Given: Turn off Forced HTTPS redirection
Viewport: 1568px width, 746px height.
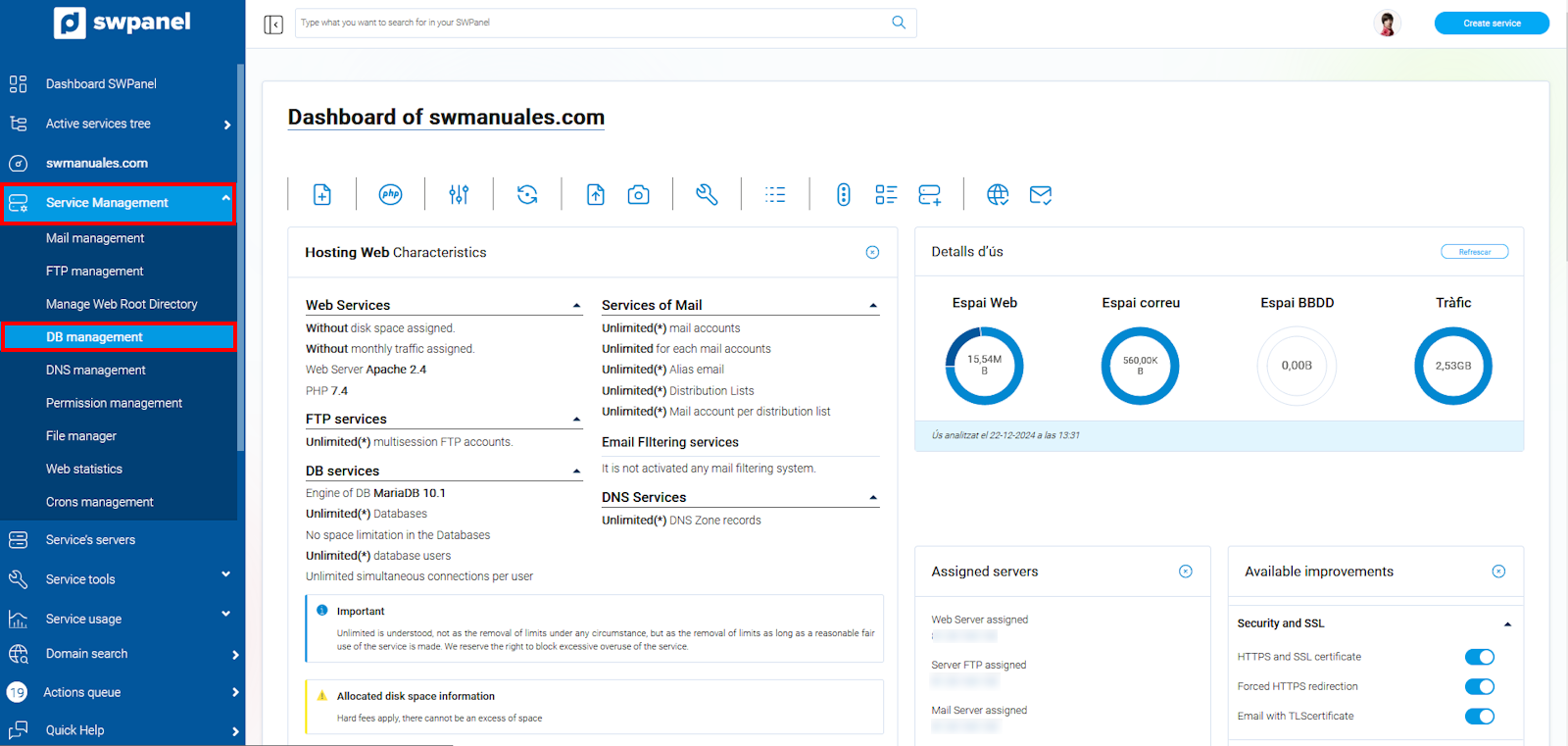Looking at the screenshot, I should click(x=1479, y=687).
